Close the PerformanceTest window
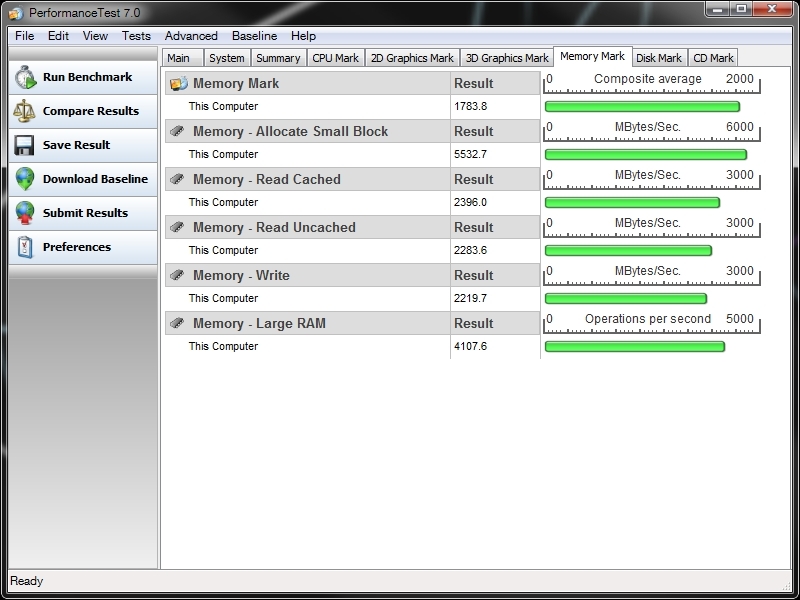 [x=772, y=9]
